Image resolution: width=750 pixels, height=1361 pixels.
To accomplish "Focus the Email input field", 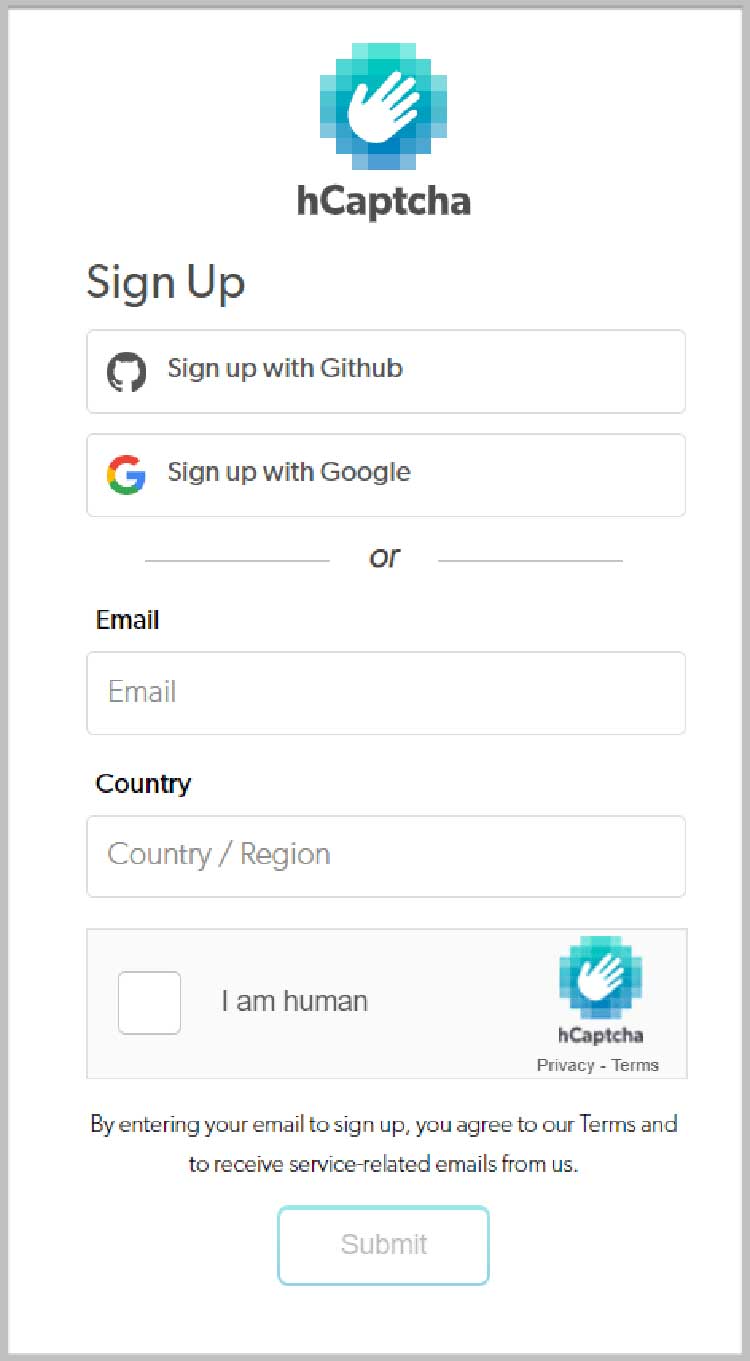I will coord(386,693).
